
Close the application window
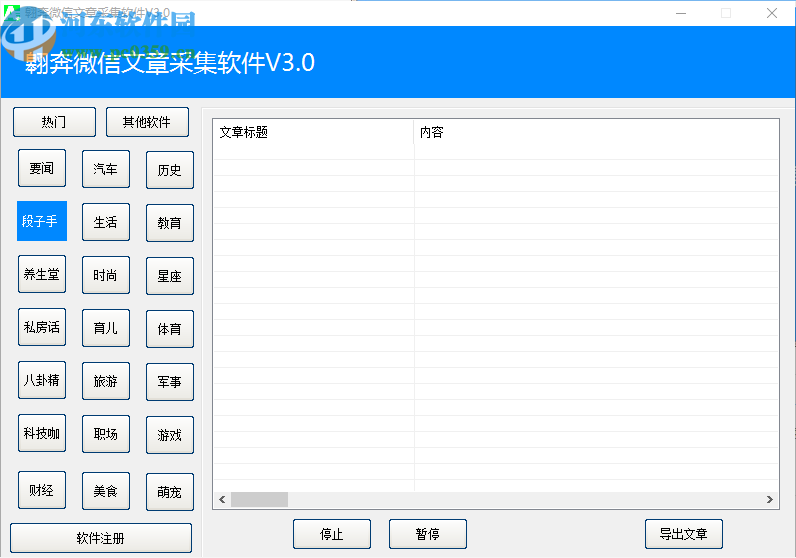[772, 13]
